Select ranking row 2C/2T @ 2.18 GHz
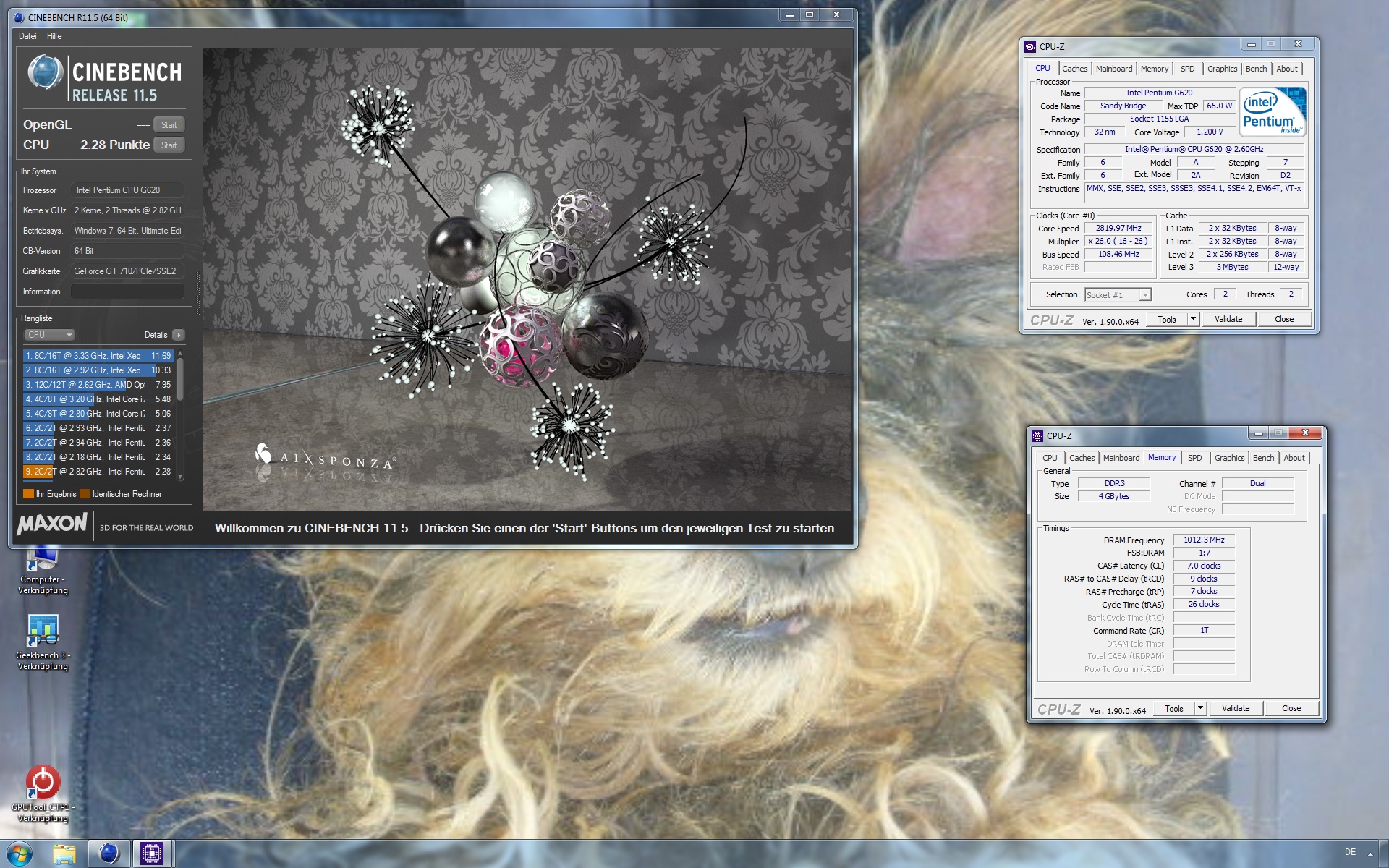1389x868 pixels. coord(98,457)
